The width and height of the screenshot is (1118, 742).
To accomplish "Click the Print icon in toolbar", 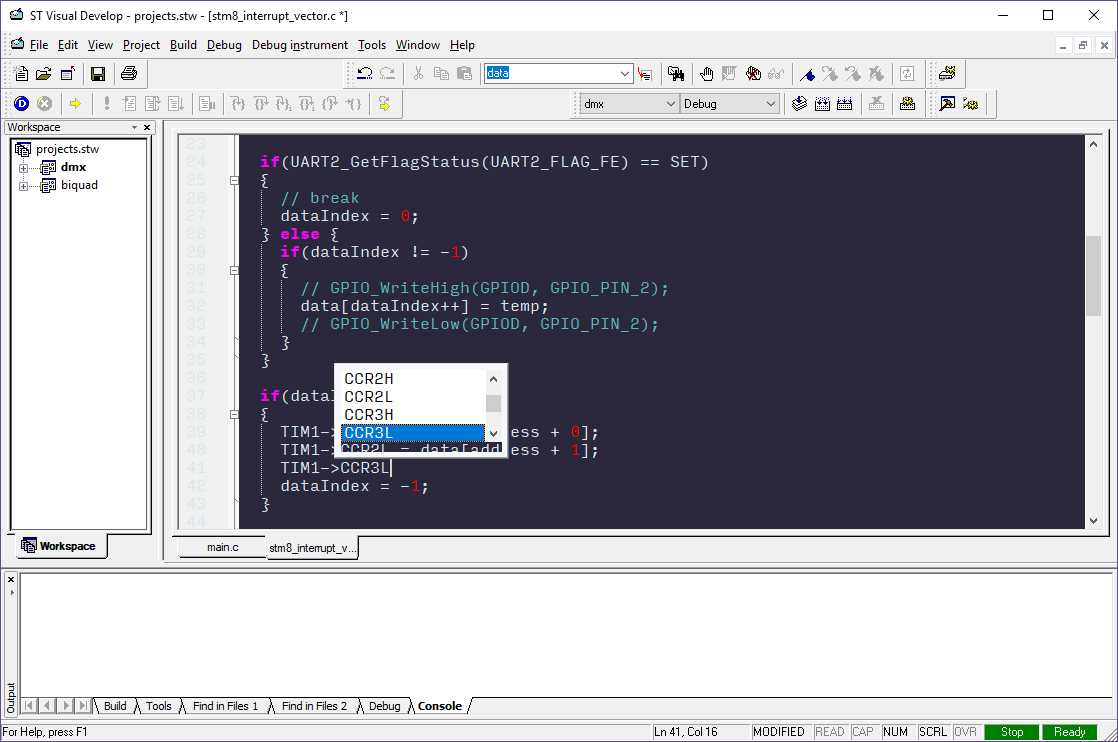I will (x=128, y=74).
